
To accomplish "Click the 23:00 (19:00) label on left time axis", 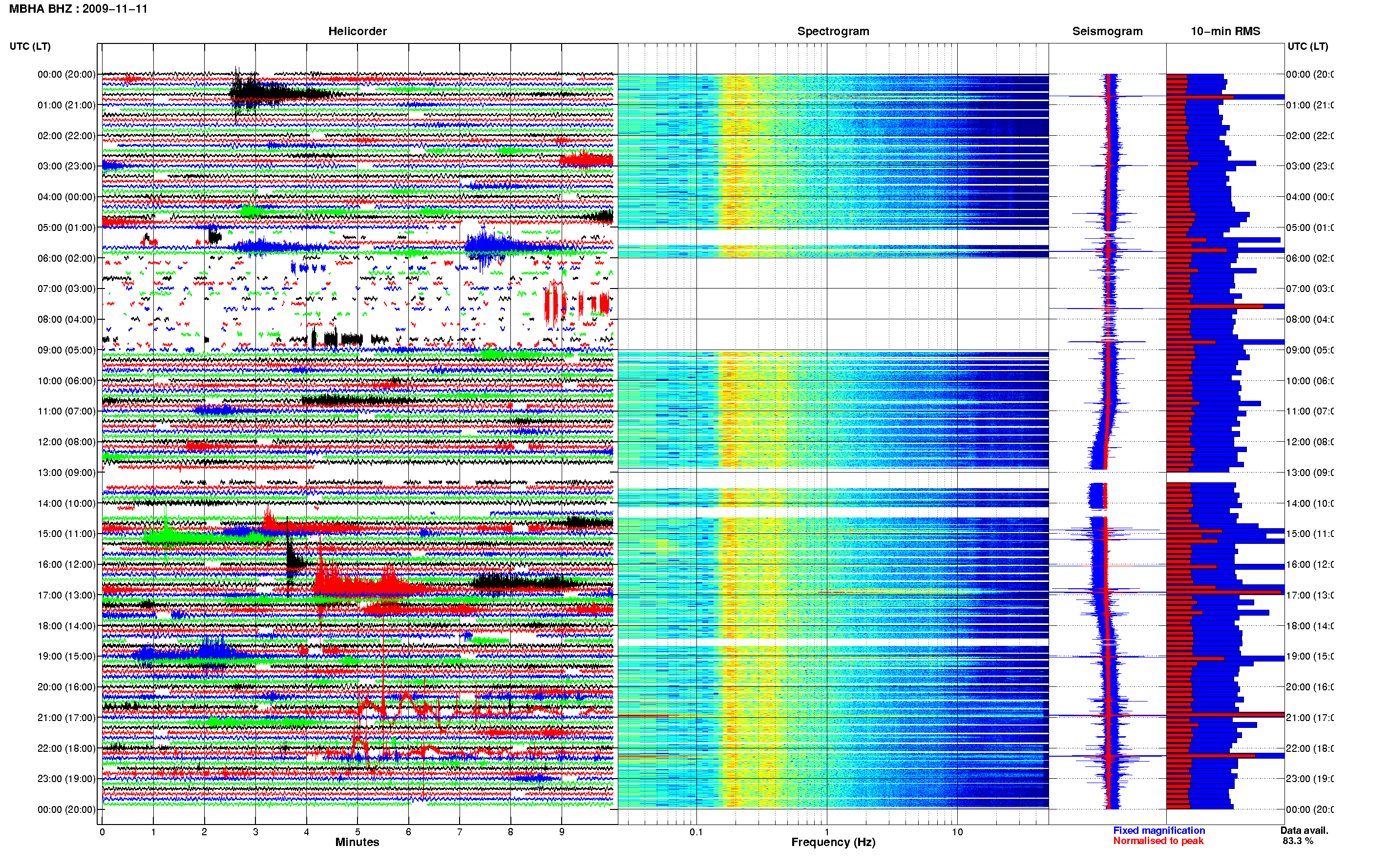I will pos(66,779).
